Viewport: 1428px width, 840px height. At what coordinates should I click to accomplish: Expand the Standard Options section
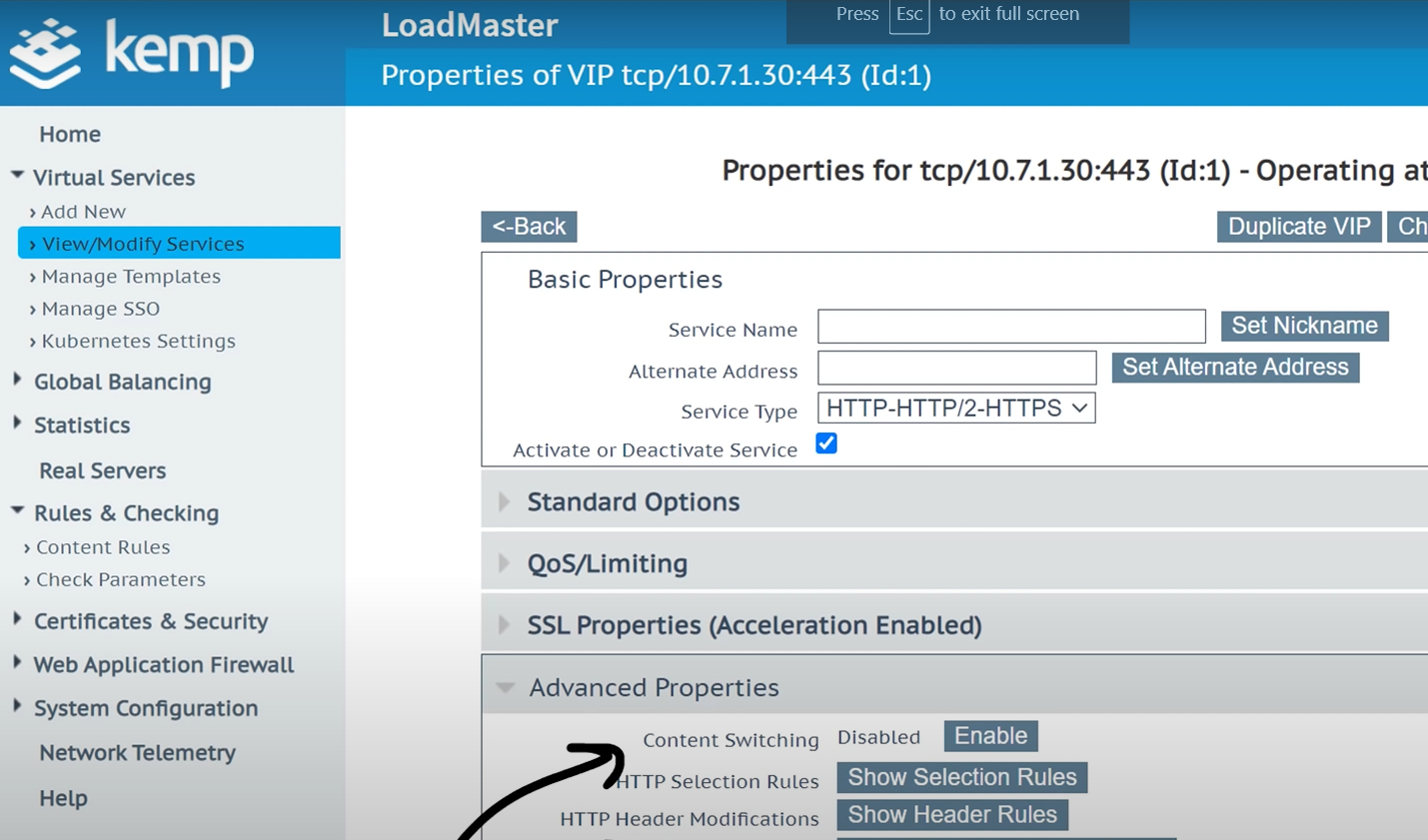coord(505,501)
